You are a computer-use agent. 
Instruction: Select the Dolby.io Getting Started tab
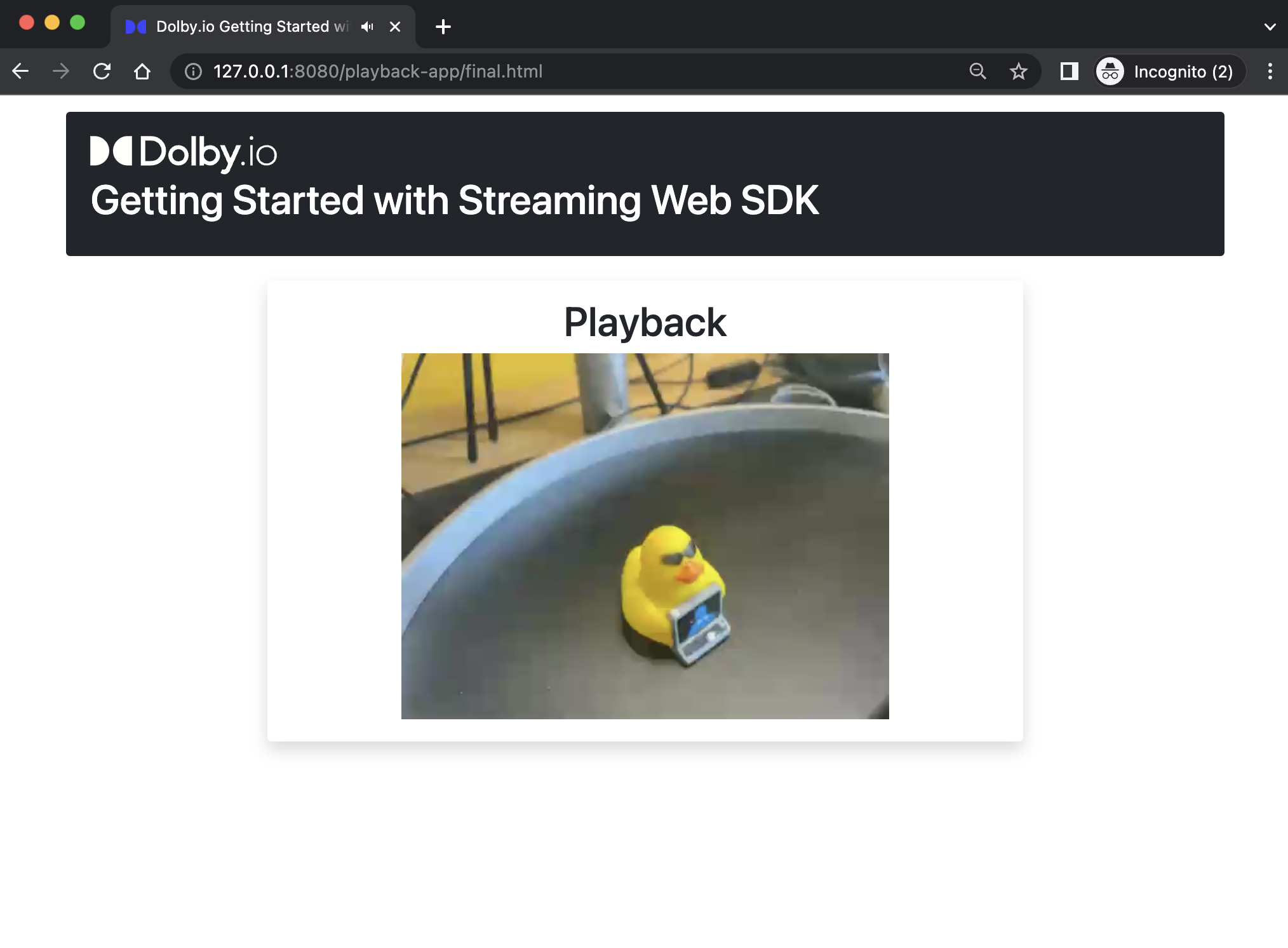coord(248,27)
